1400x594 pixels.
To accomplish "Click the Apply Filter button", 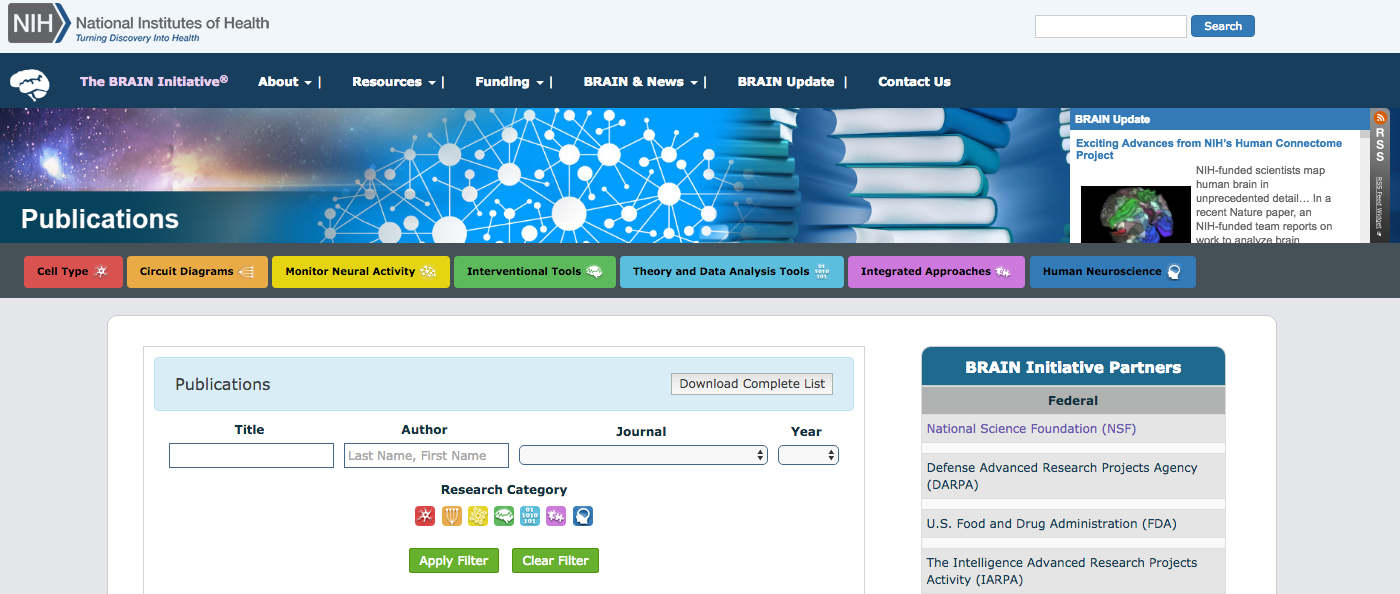I will click(x=453, y=560).
